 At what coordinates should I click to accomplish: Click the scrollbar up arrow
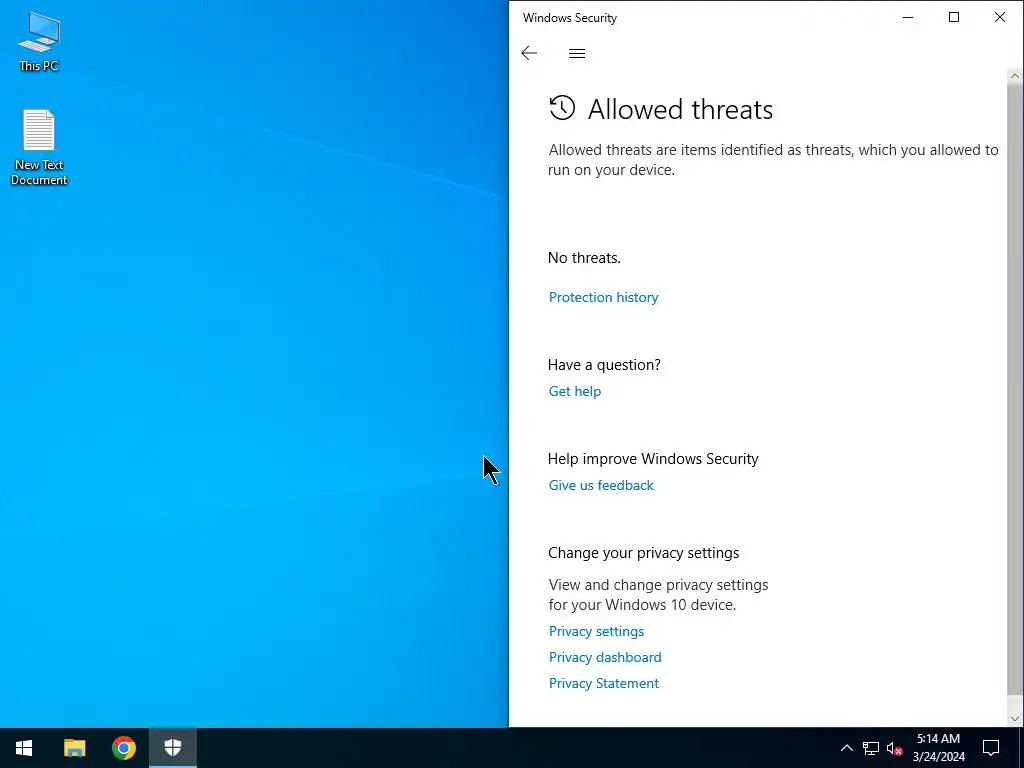(1015, 76)
